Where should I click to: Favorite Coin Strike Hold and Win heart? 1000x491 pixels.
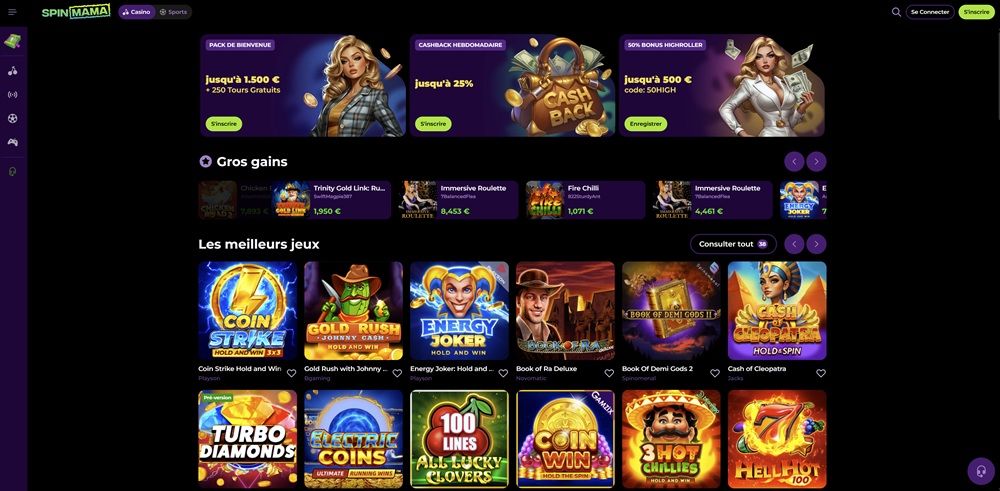tap(291, 373)
